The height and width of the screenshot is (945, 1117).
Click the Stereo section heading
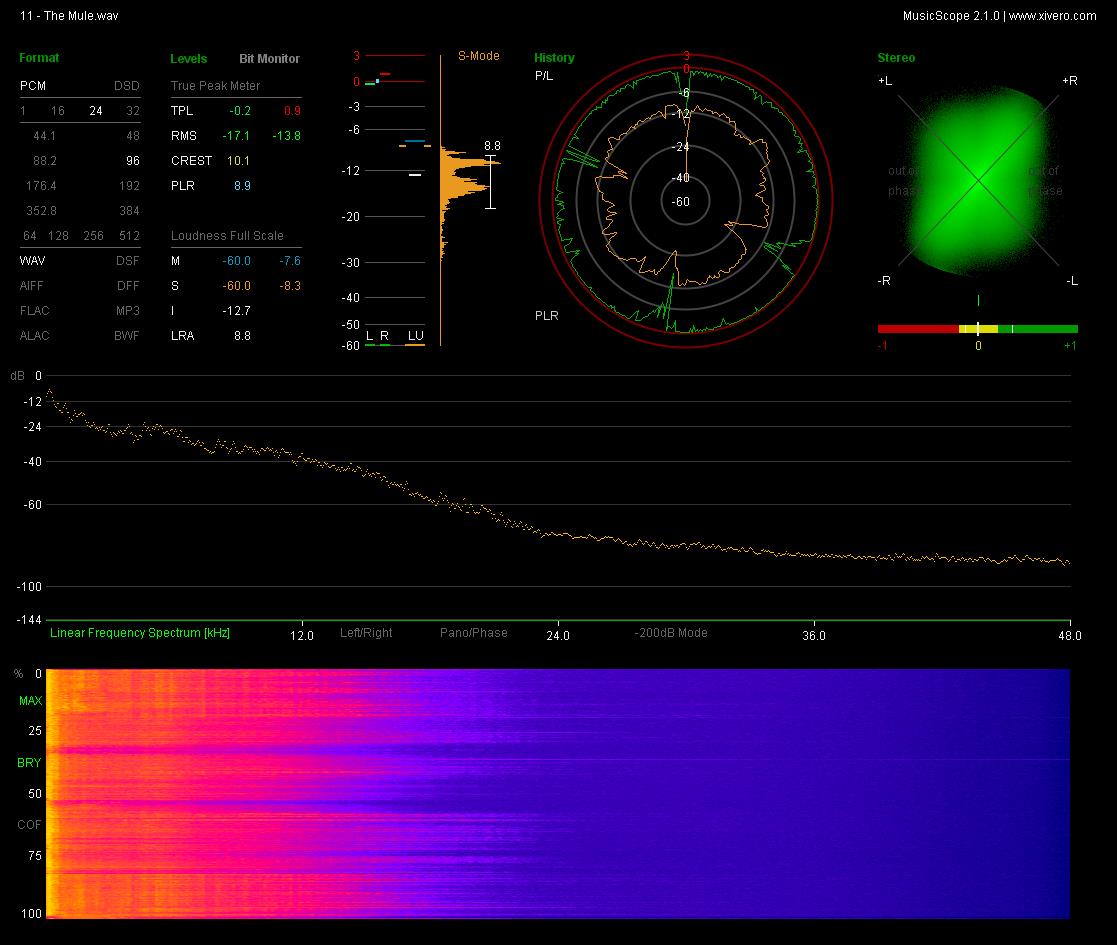click(896, 58)
